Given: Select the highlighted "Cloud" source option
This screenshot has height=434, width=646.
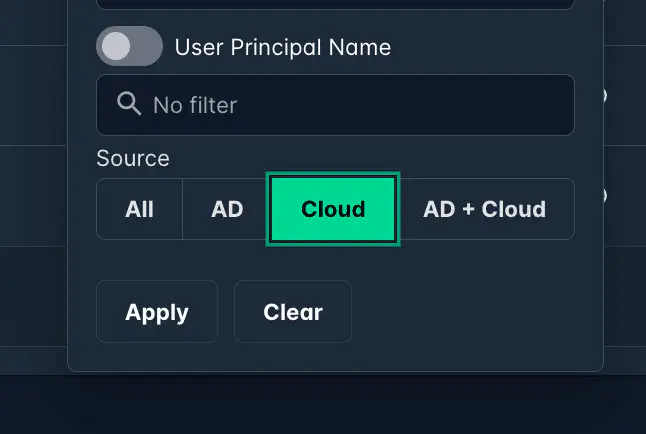Looking at the screenshot, I should point(333,209).
